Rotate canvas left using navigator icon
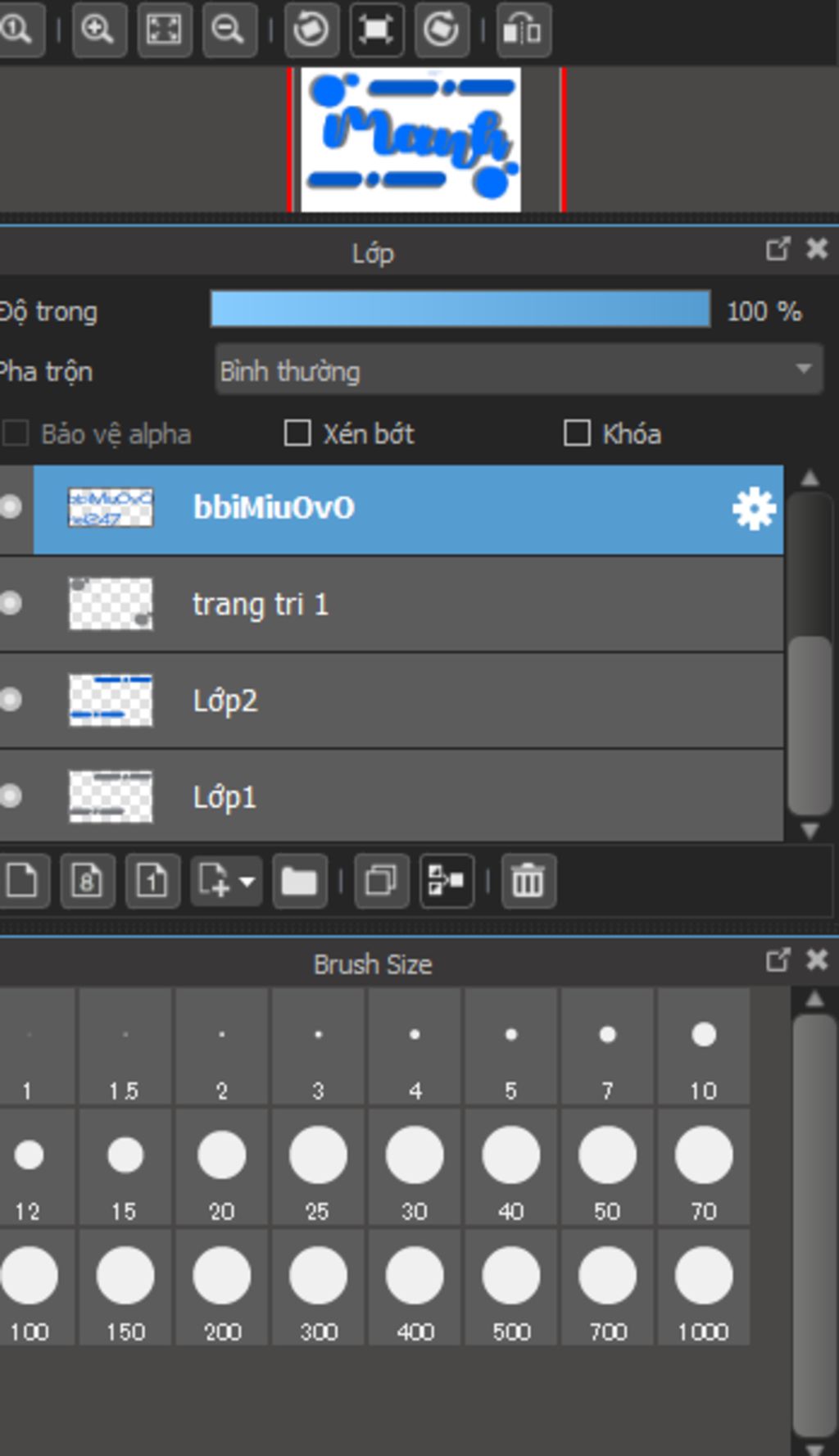The image size is (839, 1456). [311, 30]
